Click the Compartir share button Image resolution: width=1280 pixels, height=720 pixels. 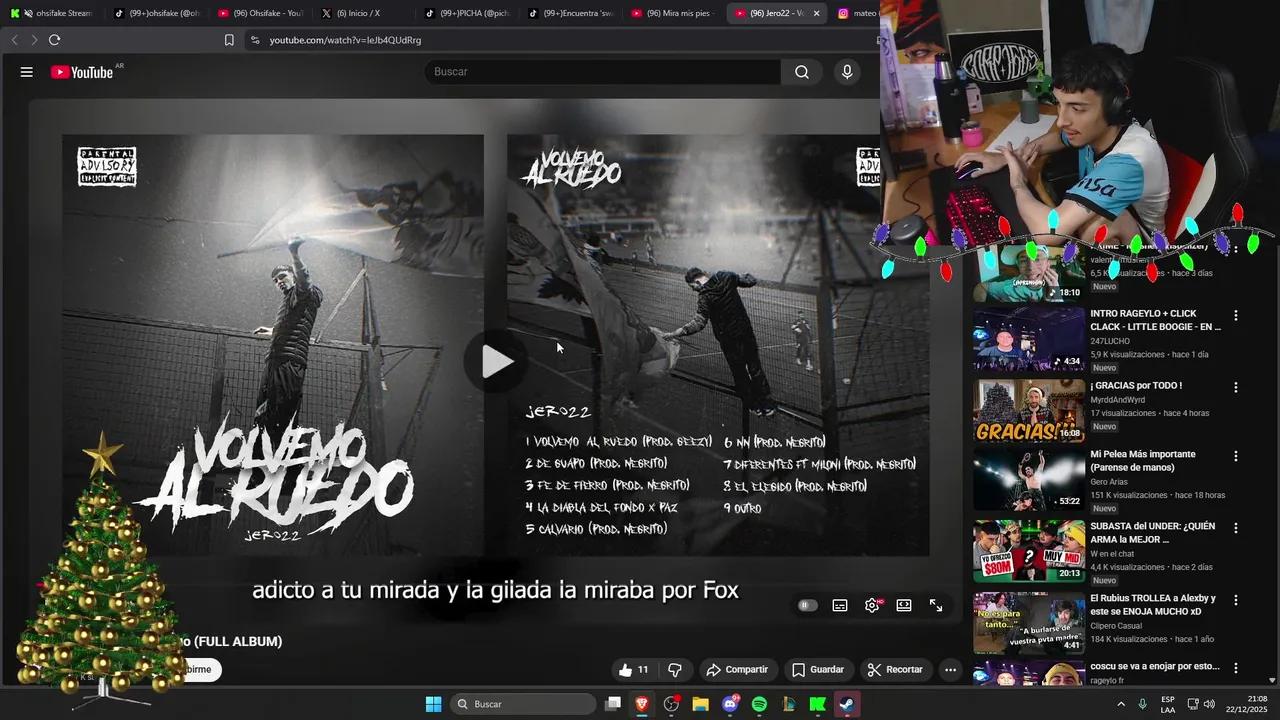point(737,670)
